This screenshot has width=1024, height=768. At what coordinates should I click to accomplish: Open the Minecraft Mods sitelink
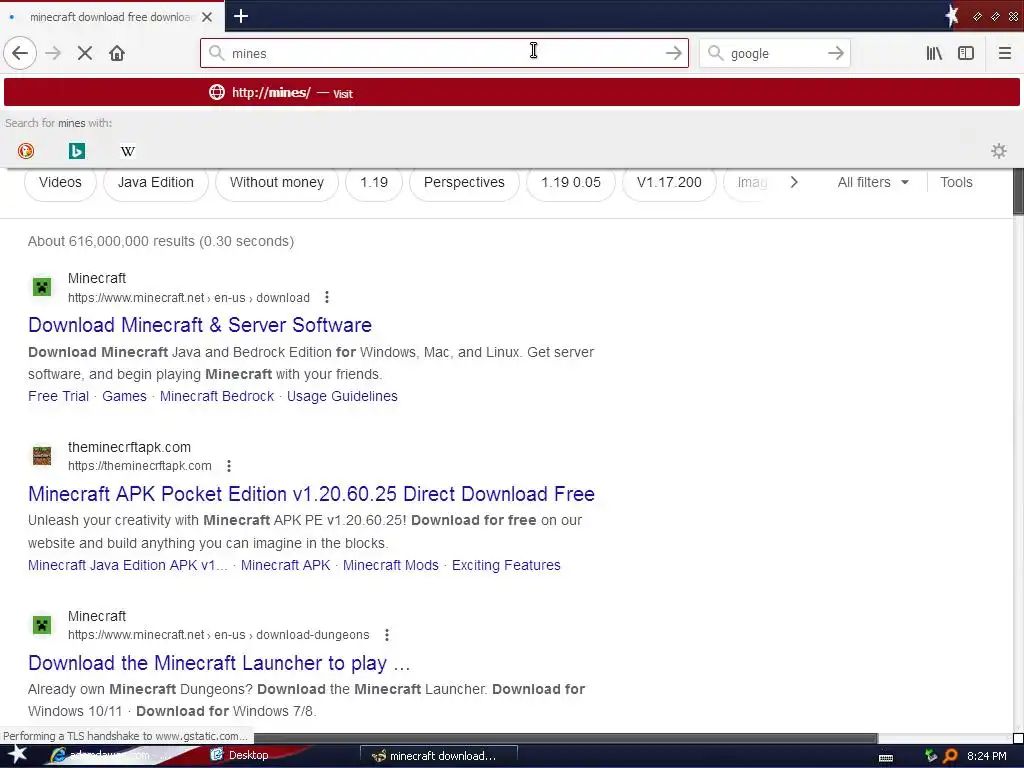coord(391,565)
